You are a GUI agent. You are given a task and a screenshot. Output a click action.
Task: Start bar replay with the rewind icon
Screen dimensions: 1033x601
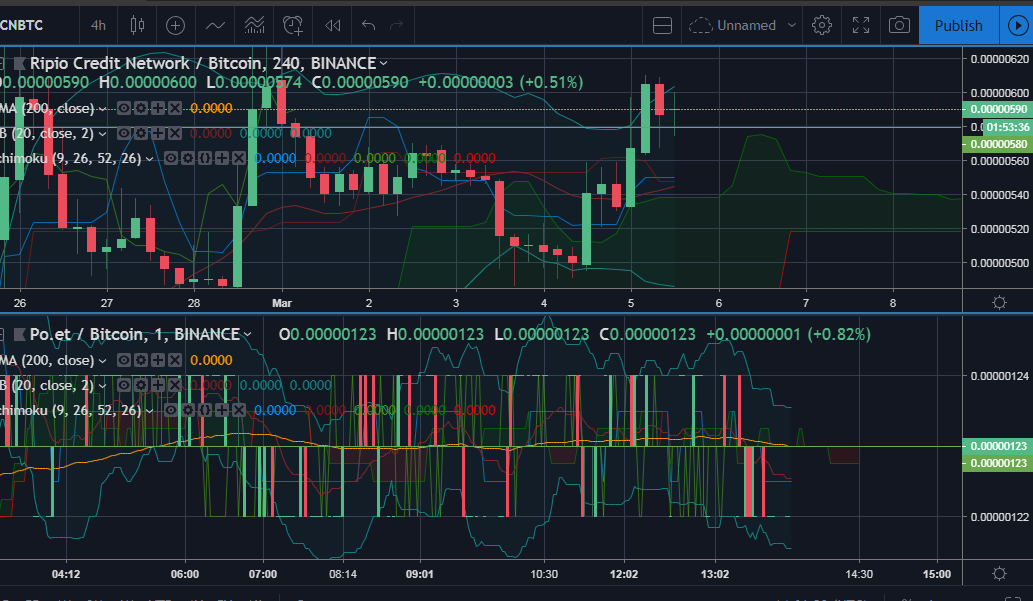click(333, 26)
